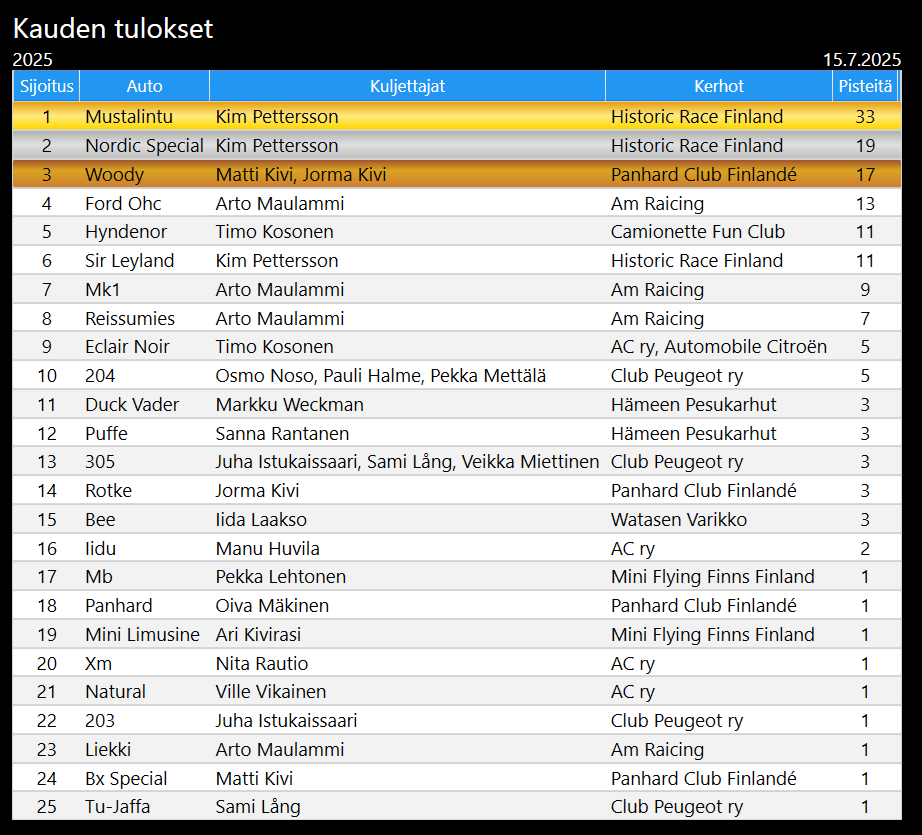Click the date 15.7.2025
The image size is (922, 835).
861,59
